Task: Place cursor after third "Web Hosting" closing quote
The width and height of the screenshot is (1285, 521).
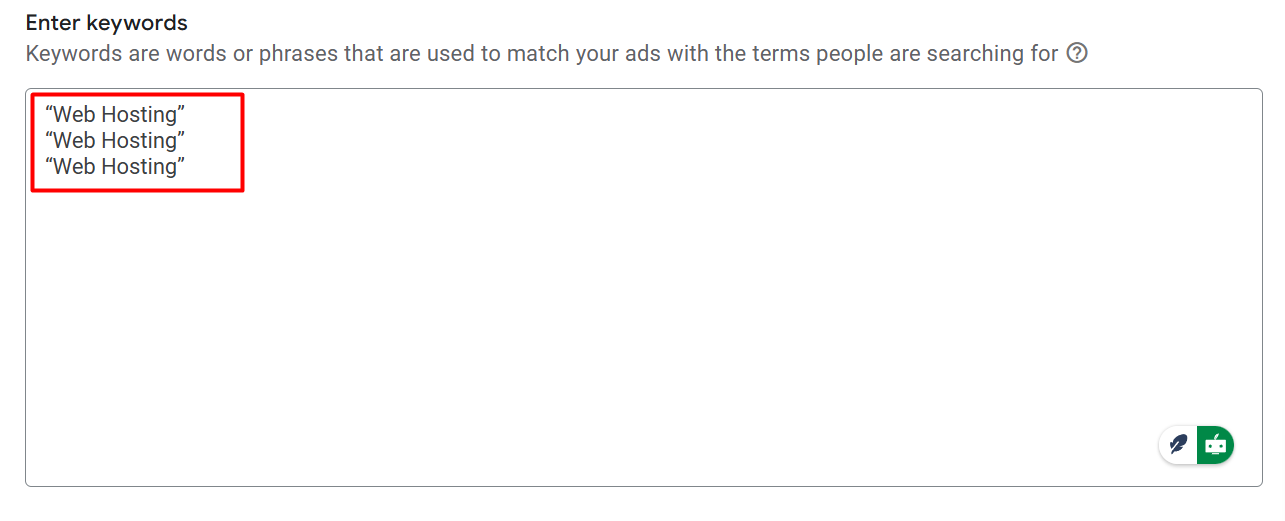Action: (x=187, y=167)
